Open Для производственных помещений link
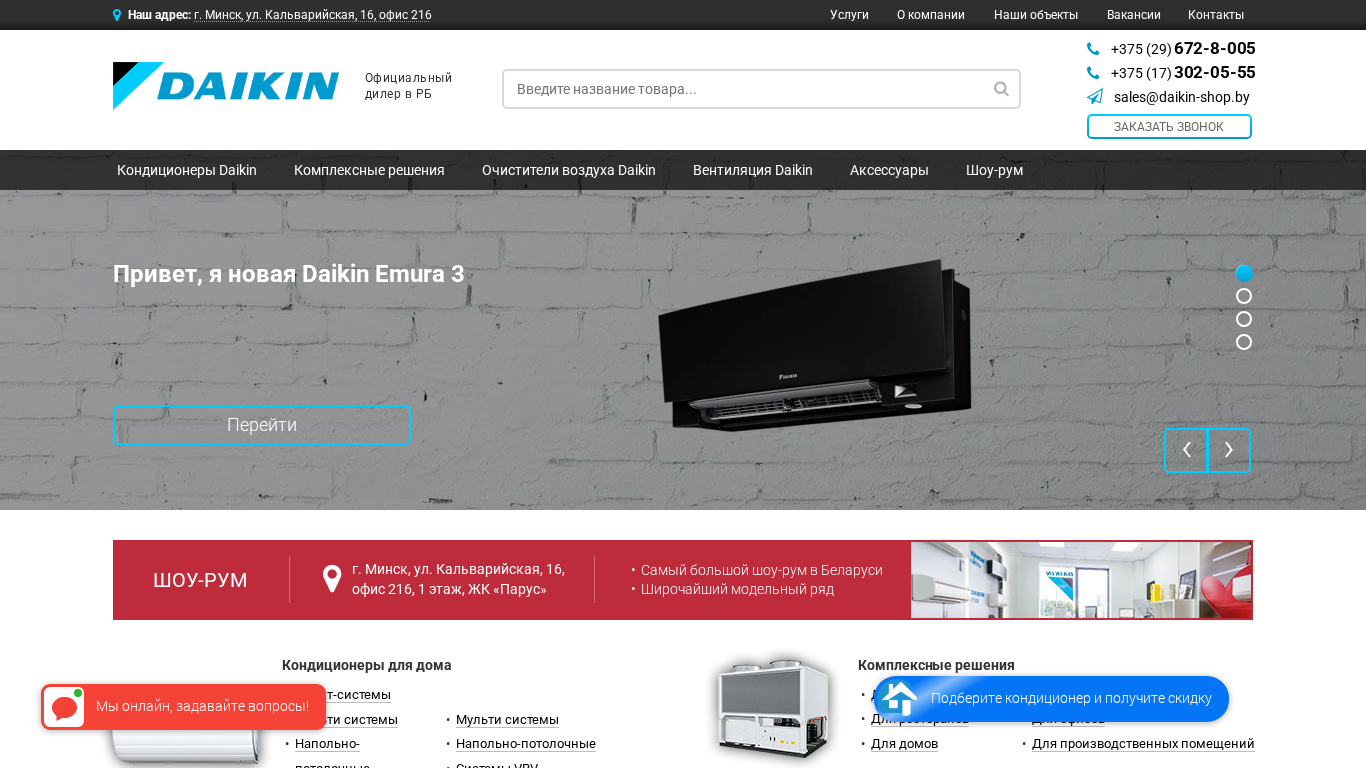The image size is (1366, 768). click(x=1143, y=744)
